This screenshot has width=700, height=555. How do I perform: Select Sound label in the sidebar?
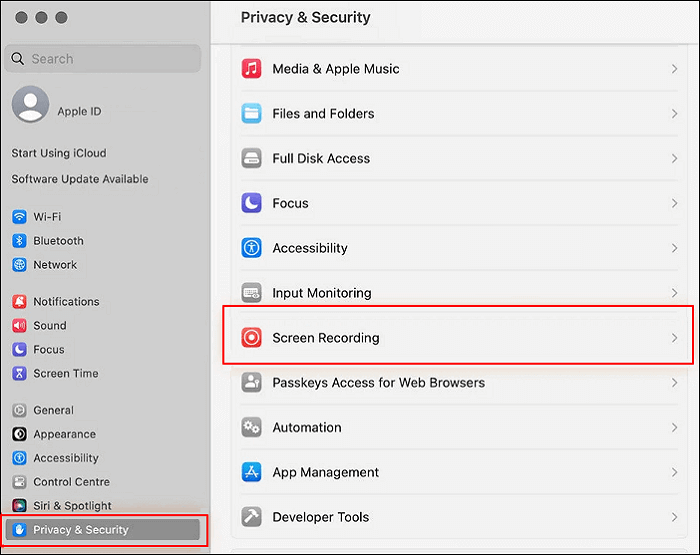(x=50, y=325)
